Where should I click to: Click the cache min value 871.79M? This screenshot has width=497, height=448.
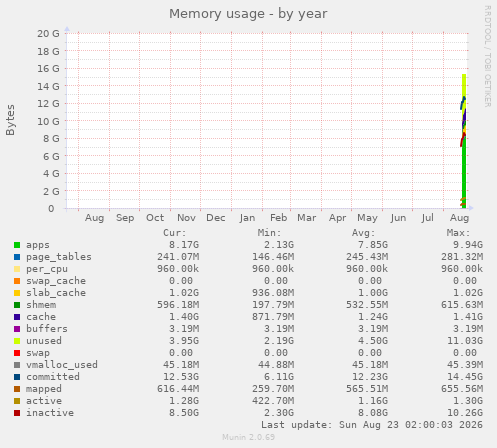[272, 317]
